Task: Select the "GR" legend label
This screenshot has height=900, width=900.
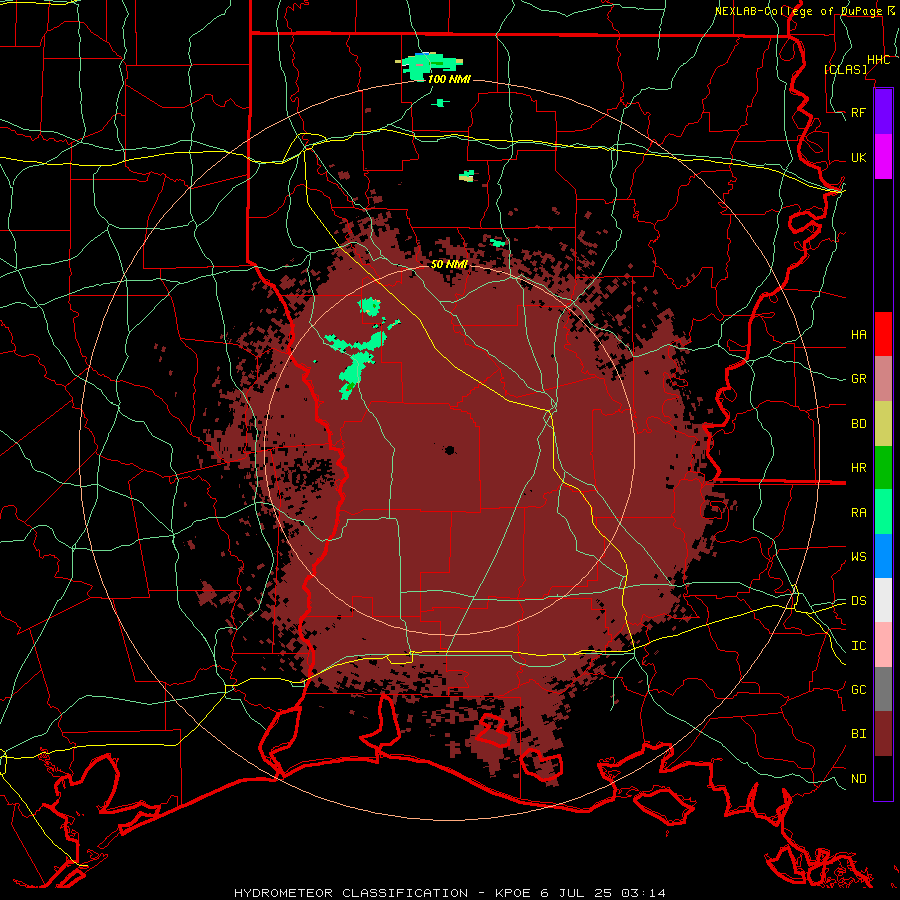Action: pos(858,379)
